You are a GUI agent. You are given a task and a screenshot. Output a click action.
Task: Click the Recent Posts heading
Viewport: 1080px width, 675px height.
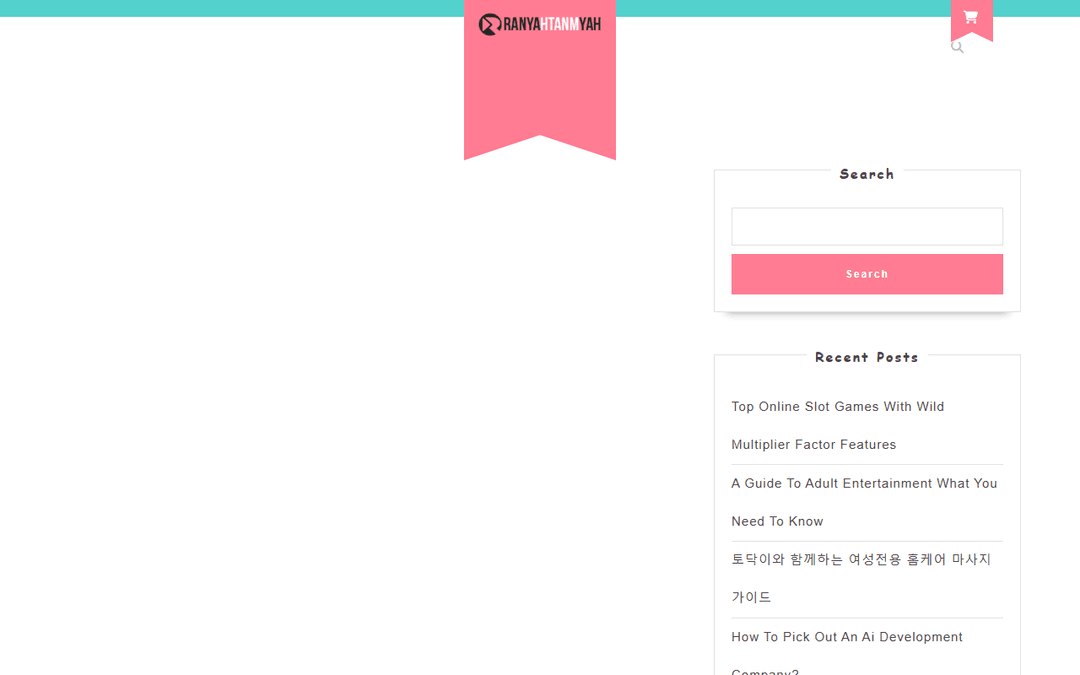tap(866, 357)
